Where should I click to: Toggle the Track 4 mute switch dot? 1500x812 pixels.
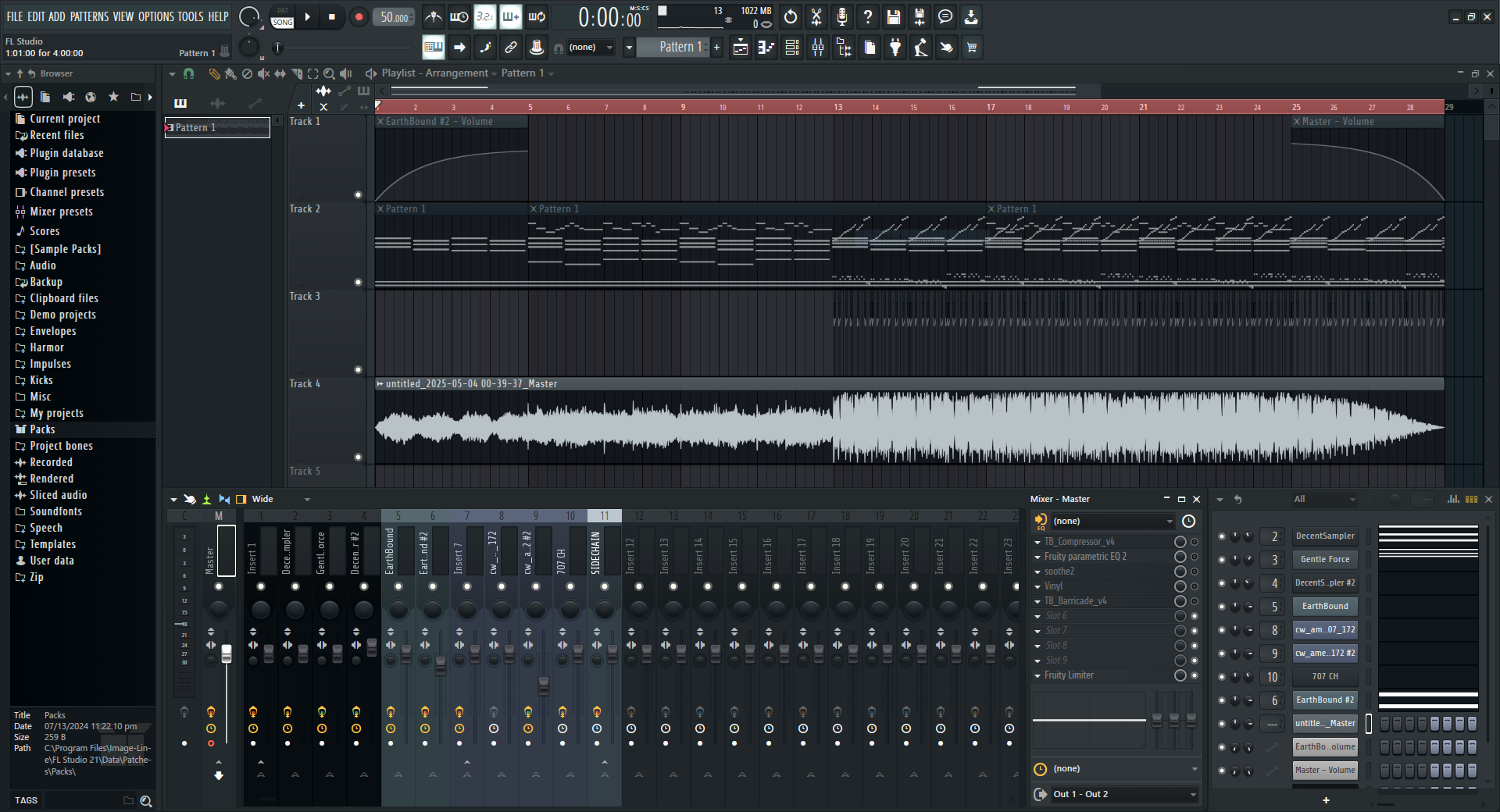coord(358,458)
